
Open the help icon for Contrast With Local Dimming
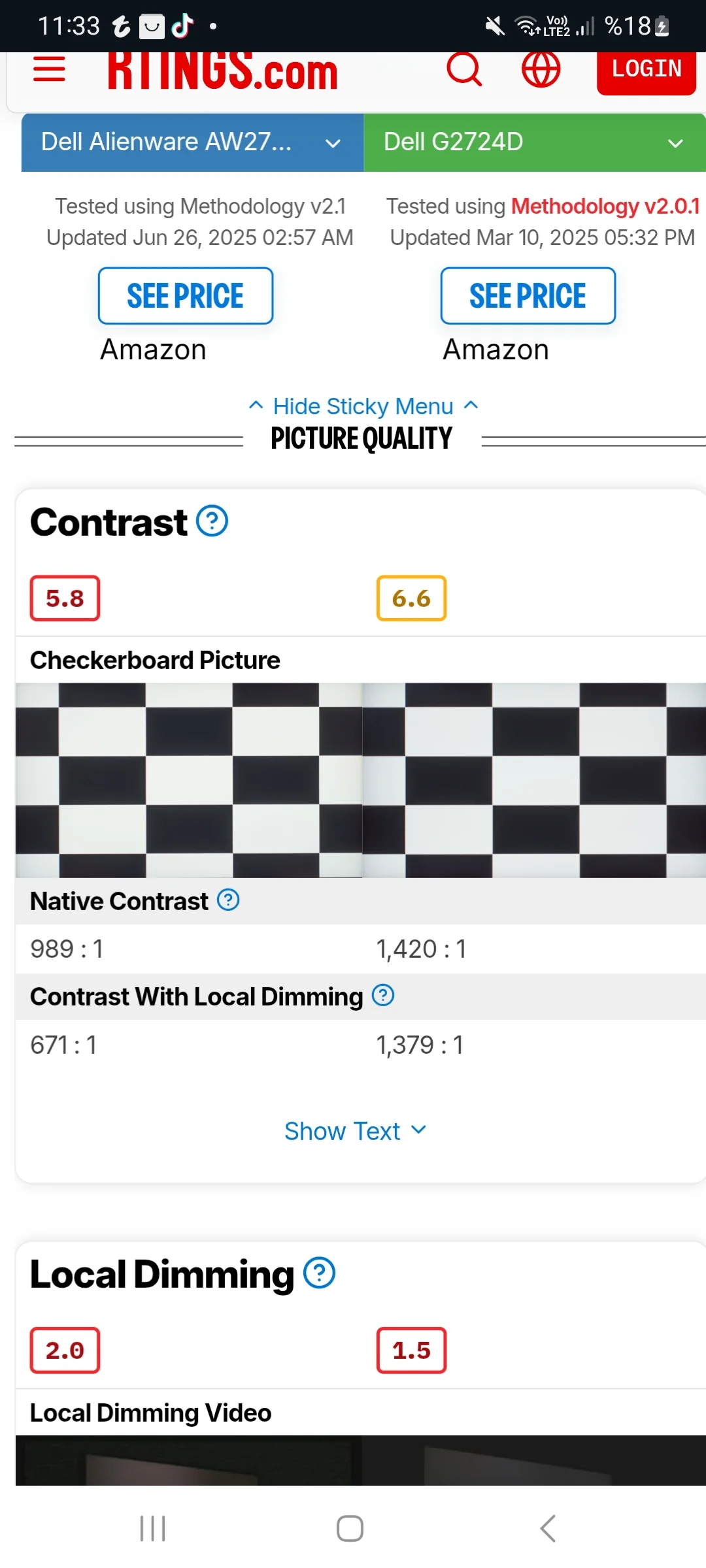pyautogui.click(x=383, y=996)
